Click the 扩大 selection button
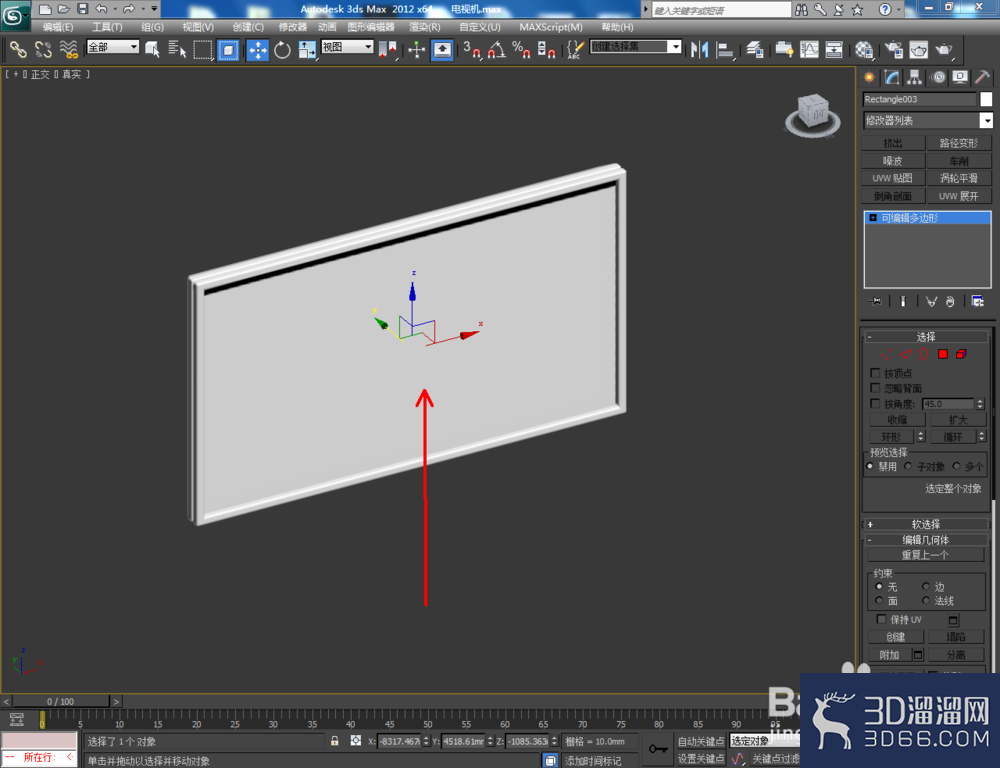Viewport: 1000px width, 768px height. click(957, 420)
